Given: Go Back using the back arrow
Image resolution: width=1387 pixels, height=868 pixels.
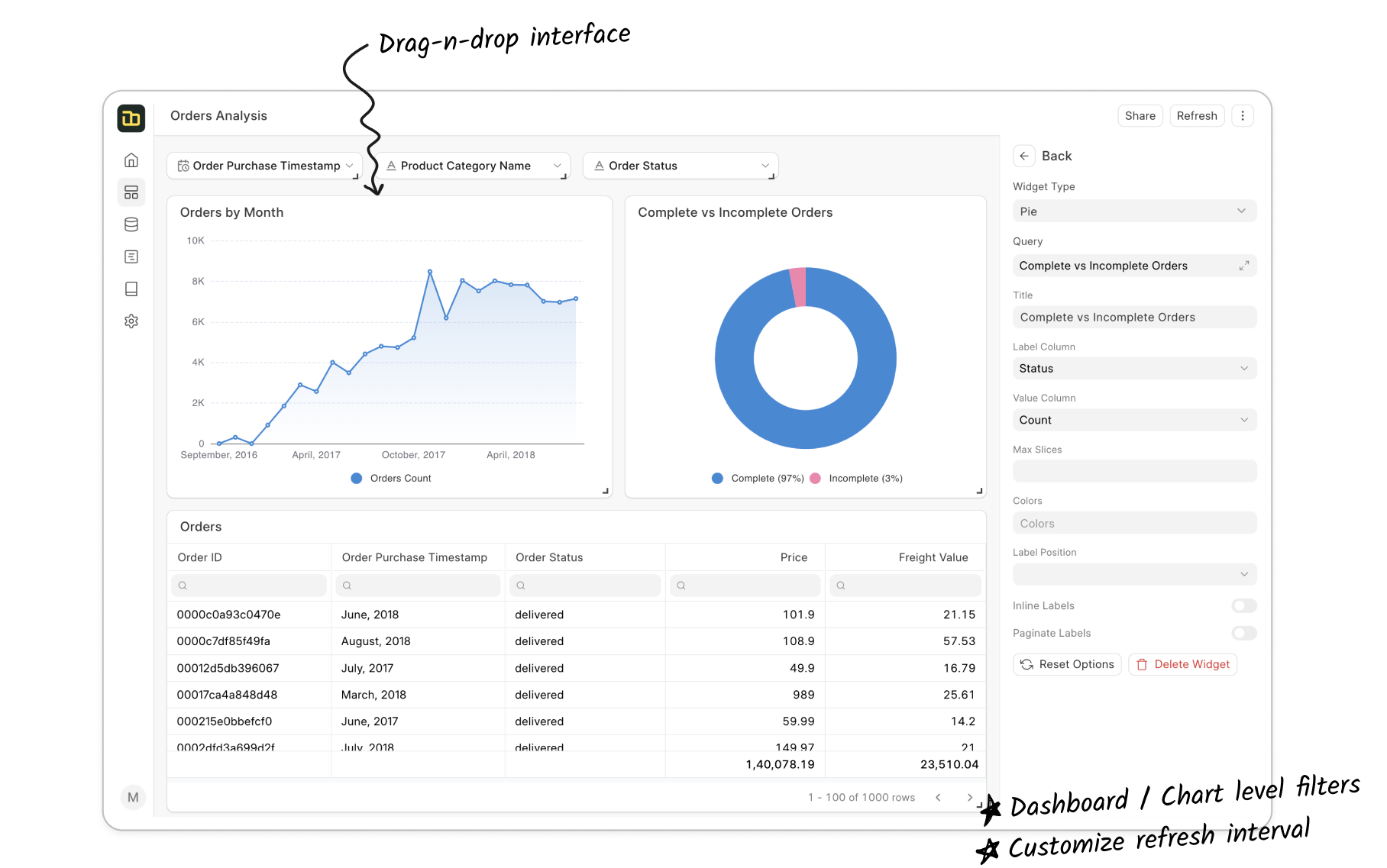Looking at the screenshot, I should (1024, 156).
